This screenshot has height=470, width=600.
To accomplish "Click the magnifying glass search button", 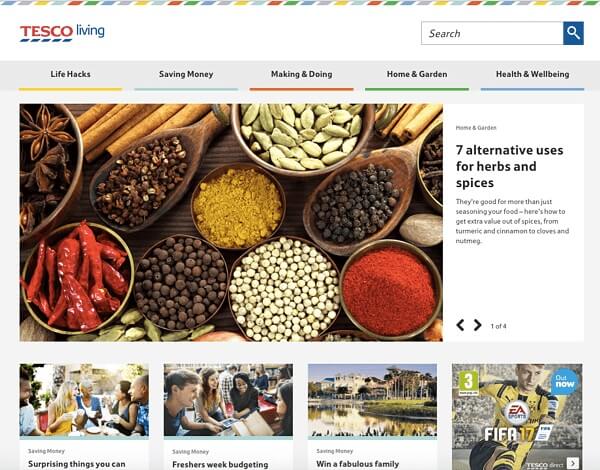I will [573, 33].
